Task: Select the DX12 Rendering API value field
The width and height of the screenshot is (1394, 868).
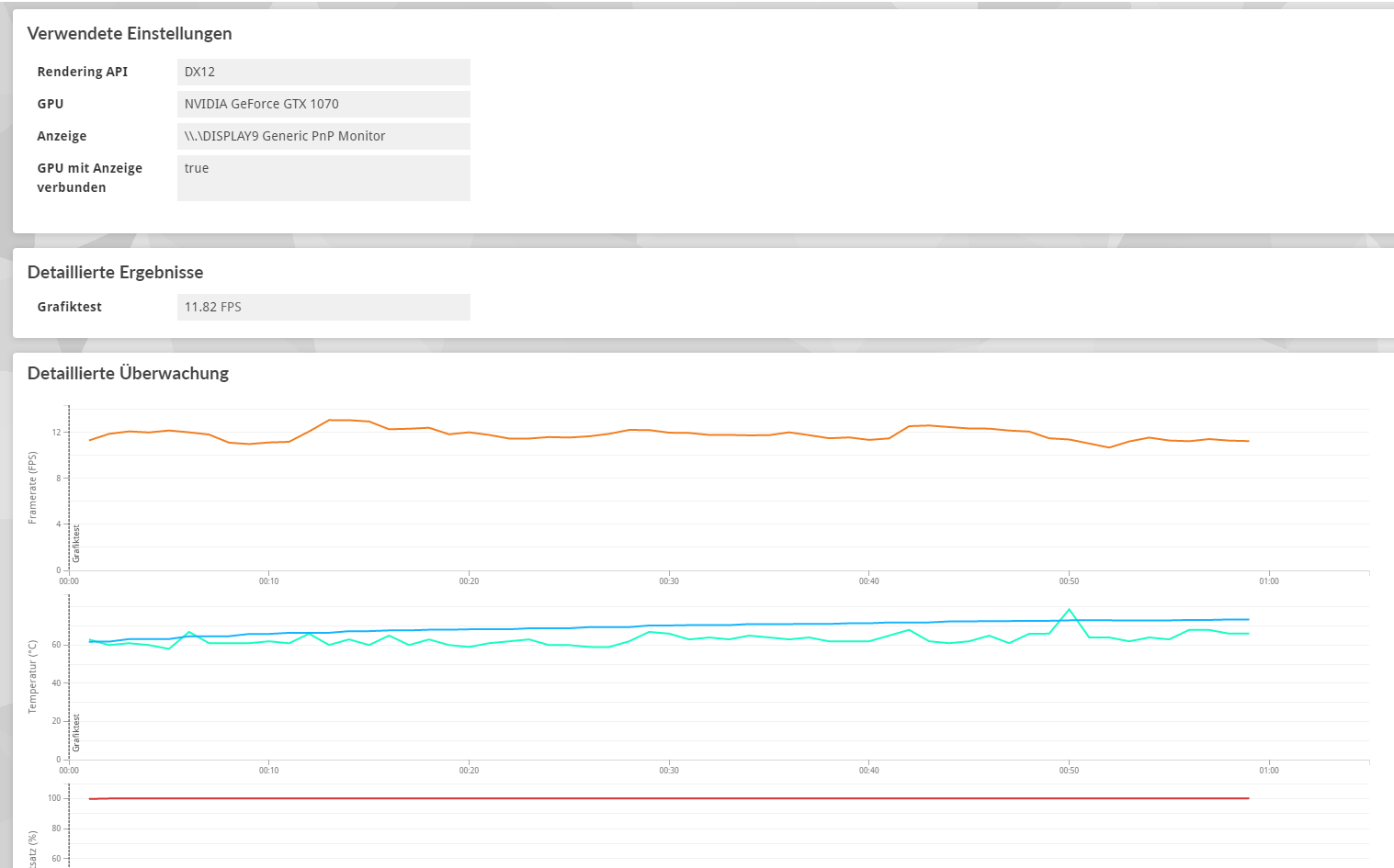Action: pos(323,72)
